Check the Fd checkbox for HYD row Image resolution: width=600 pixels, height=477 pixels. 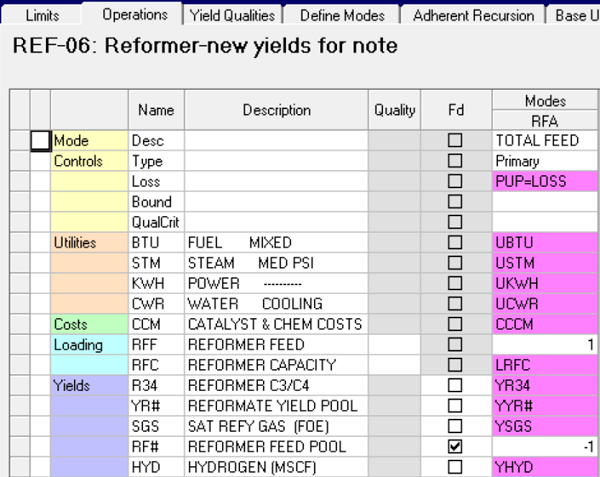pyautogui.click(x=455, y=467)
